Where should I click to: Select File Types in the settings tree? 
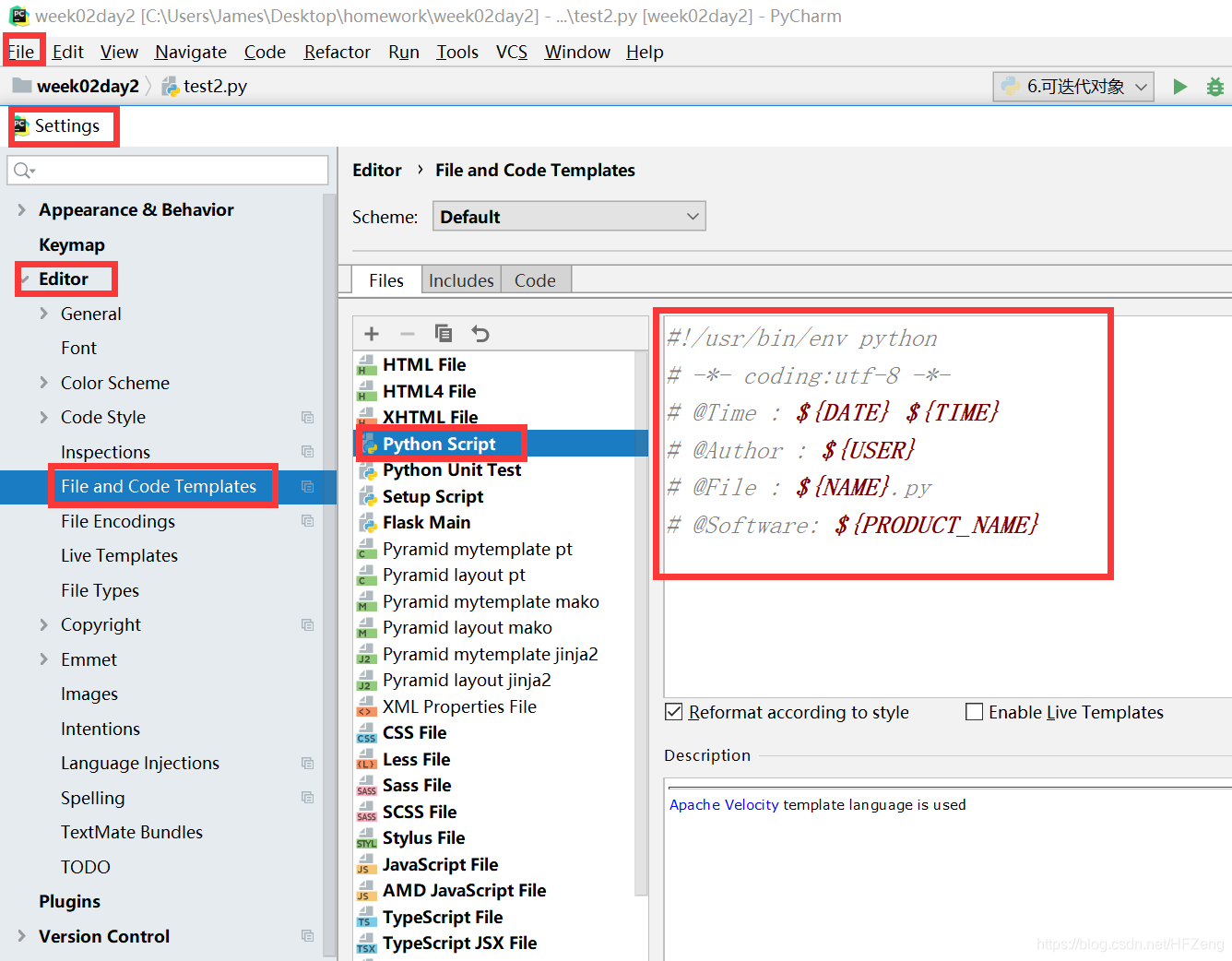[x=100, y=591]
